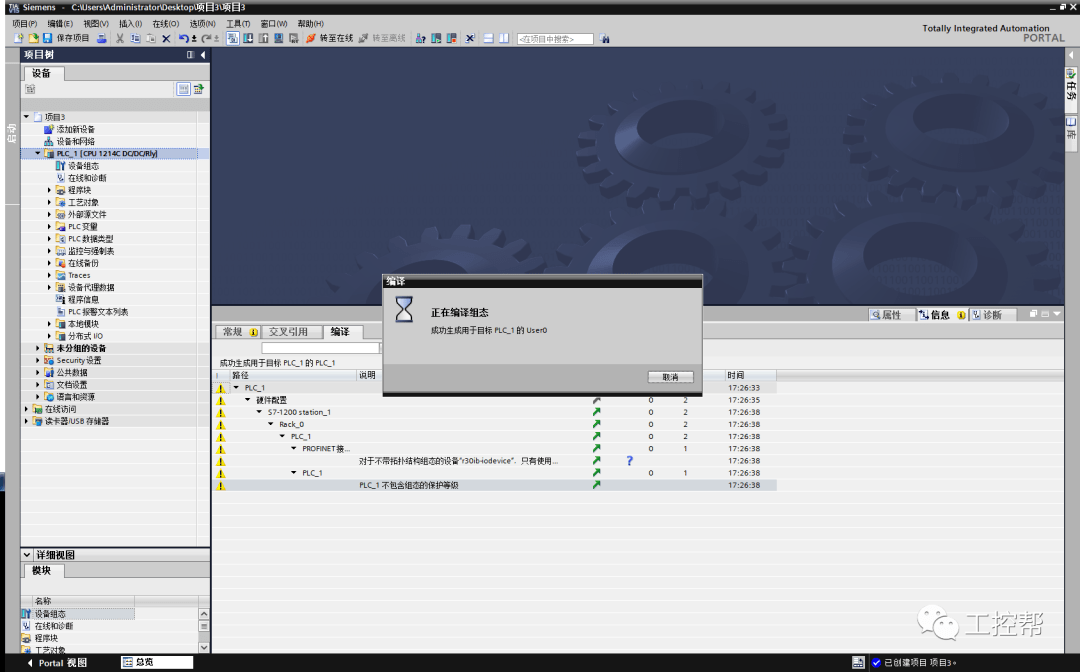Open 设备组态 under PLC_1
This screenshot has height=672, width=1080.
tap(83, 166)
